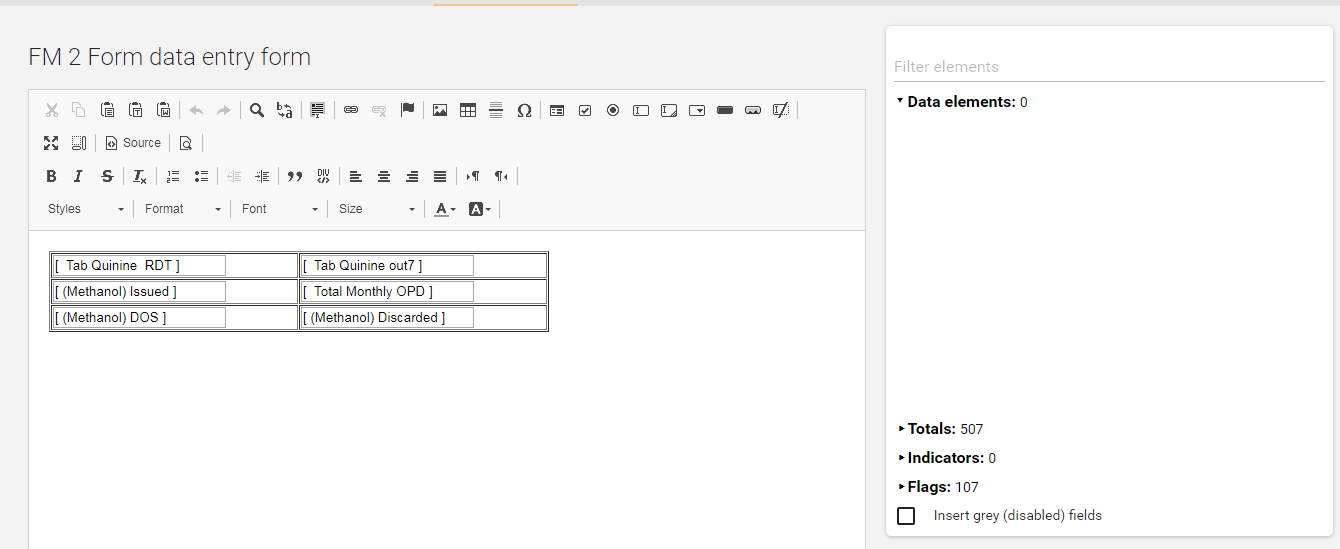This screenshot has height=549, width=1340.
Task: Expand the Totals section
Action: pos(931,429)
